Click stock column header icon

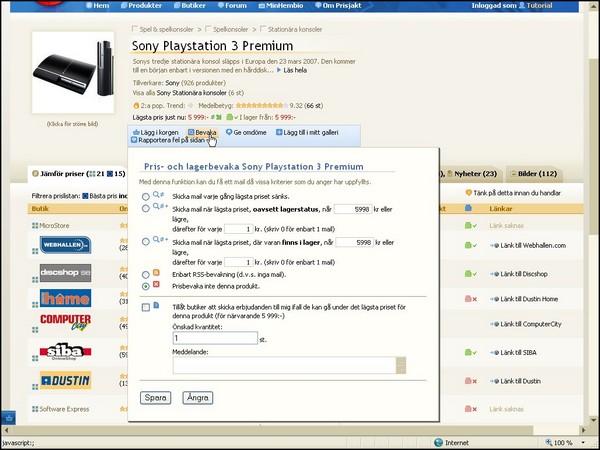point(468,209)
